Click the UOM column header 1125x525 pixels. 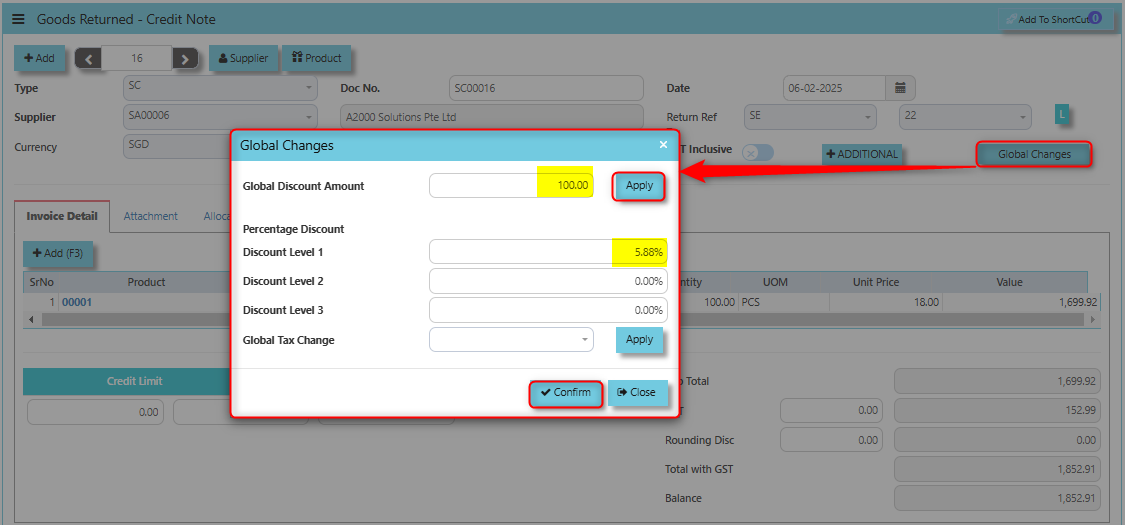click(776, 282)
